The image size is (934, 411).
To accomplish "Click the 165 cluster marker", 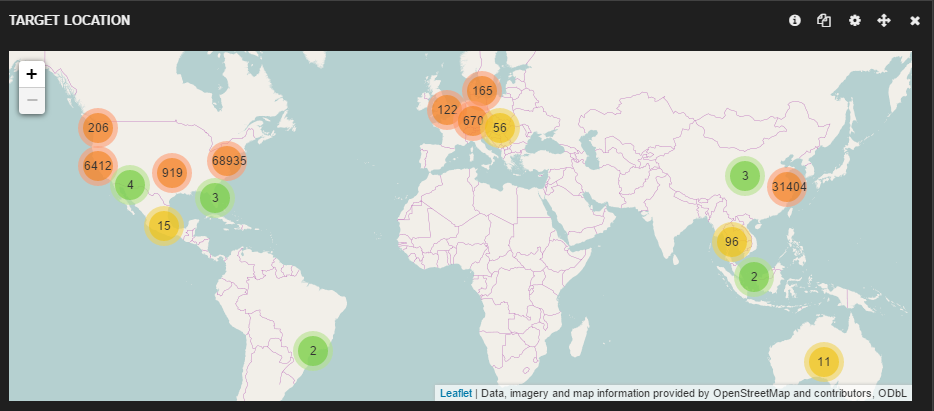I will click(483, 91).
